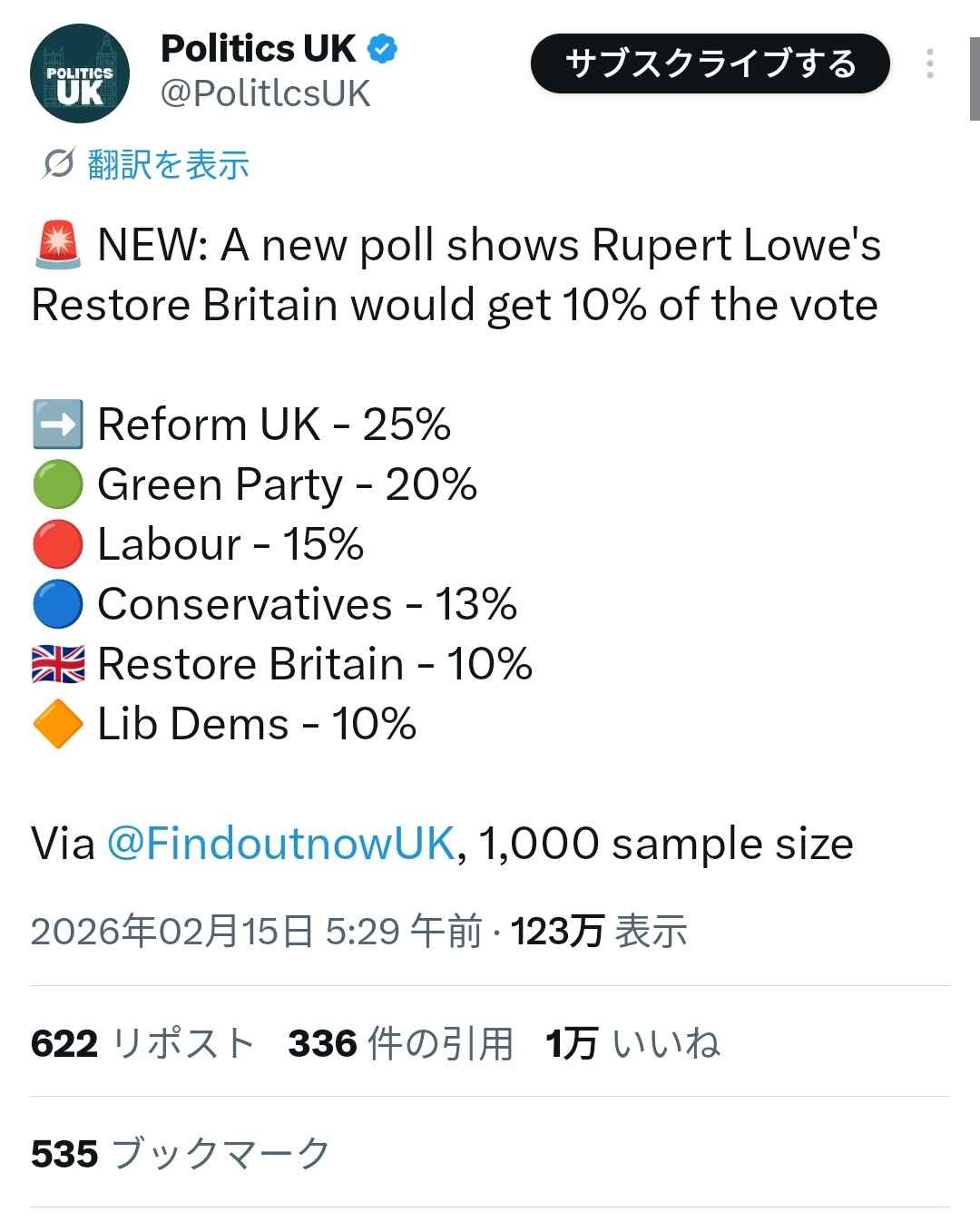The width and height of the screenshot is (980, 1221).
Task: Click the red circle beside Labour
Action: point(58,544)
